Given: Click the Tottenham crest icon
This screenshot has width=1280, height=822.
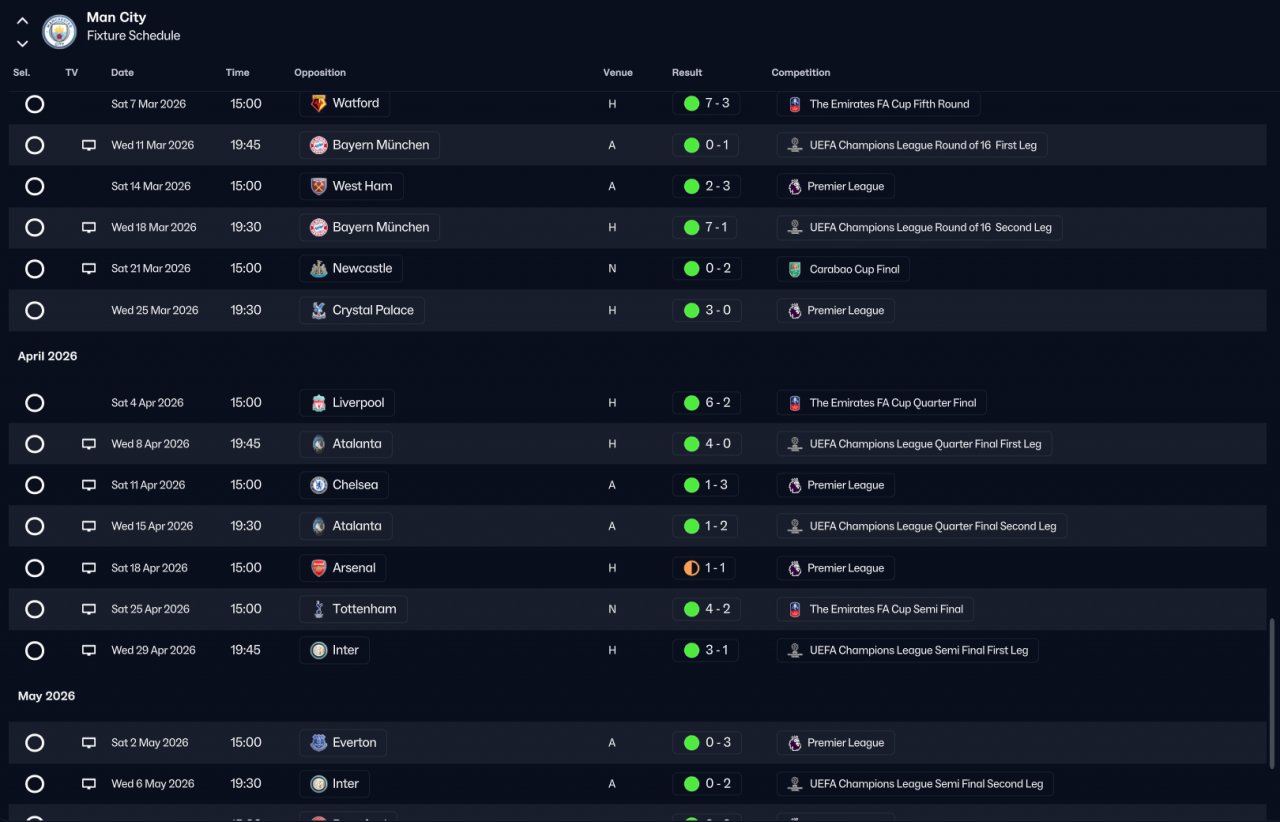Looking at the screenshot, I should point(318,609).
